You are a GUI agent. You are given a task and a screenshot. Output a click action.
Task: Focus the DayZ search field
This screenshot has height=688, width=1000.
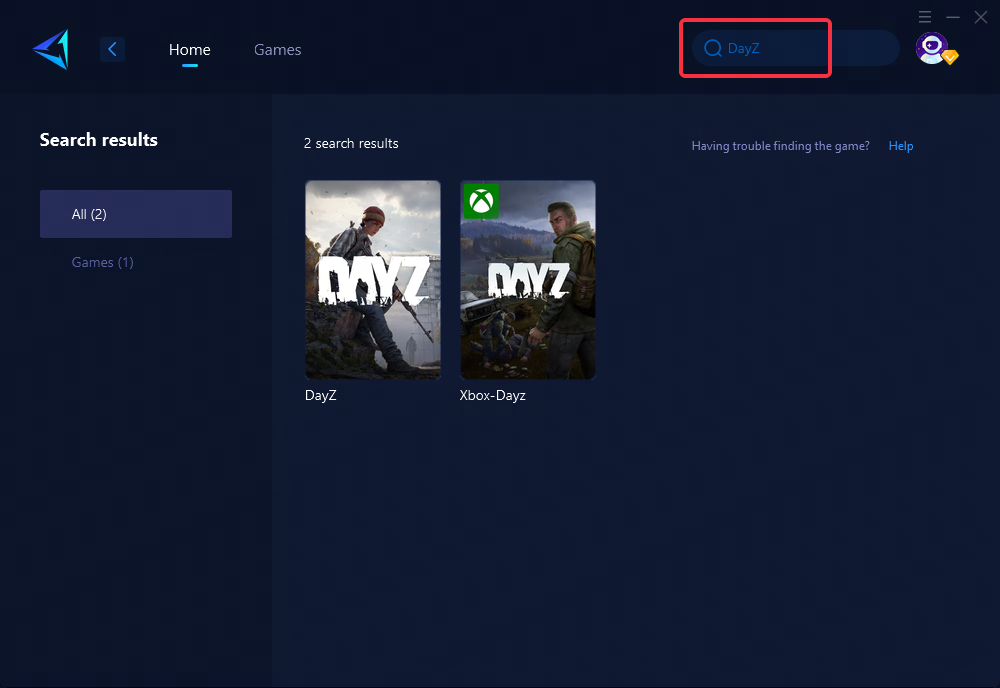pos(796,48)
